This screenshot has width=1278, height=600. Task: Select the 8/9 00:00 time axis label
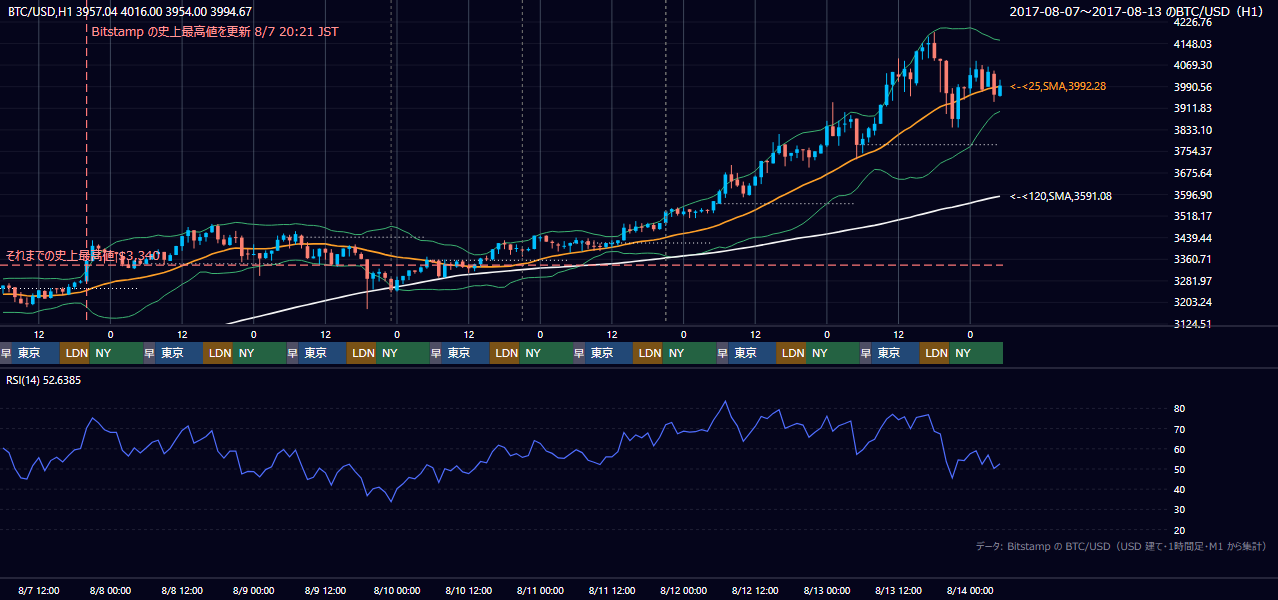click(x=254, y=590)
